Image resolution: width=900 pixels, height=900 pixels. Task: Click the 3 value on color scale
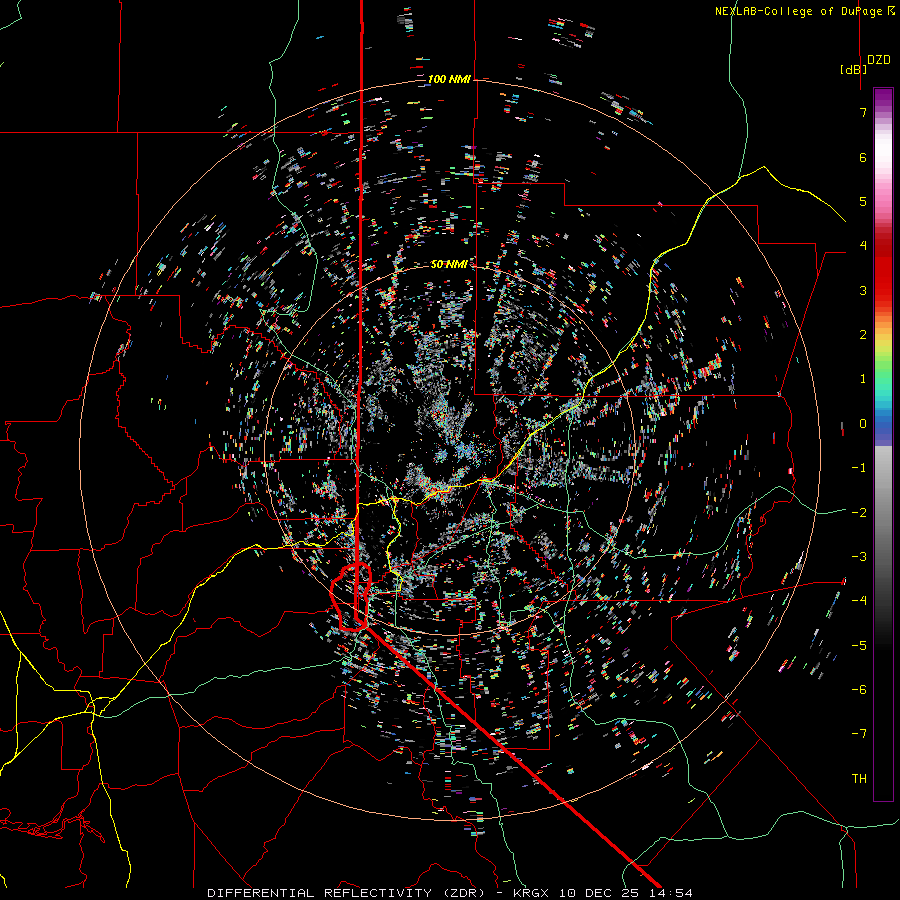863,290
